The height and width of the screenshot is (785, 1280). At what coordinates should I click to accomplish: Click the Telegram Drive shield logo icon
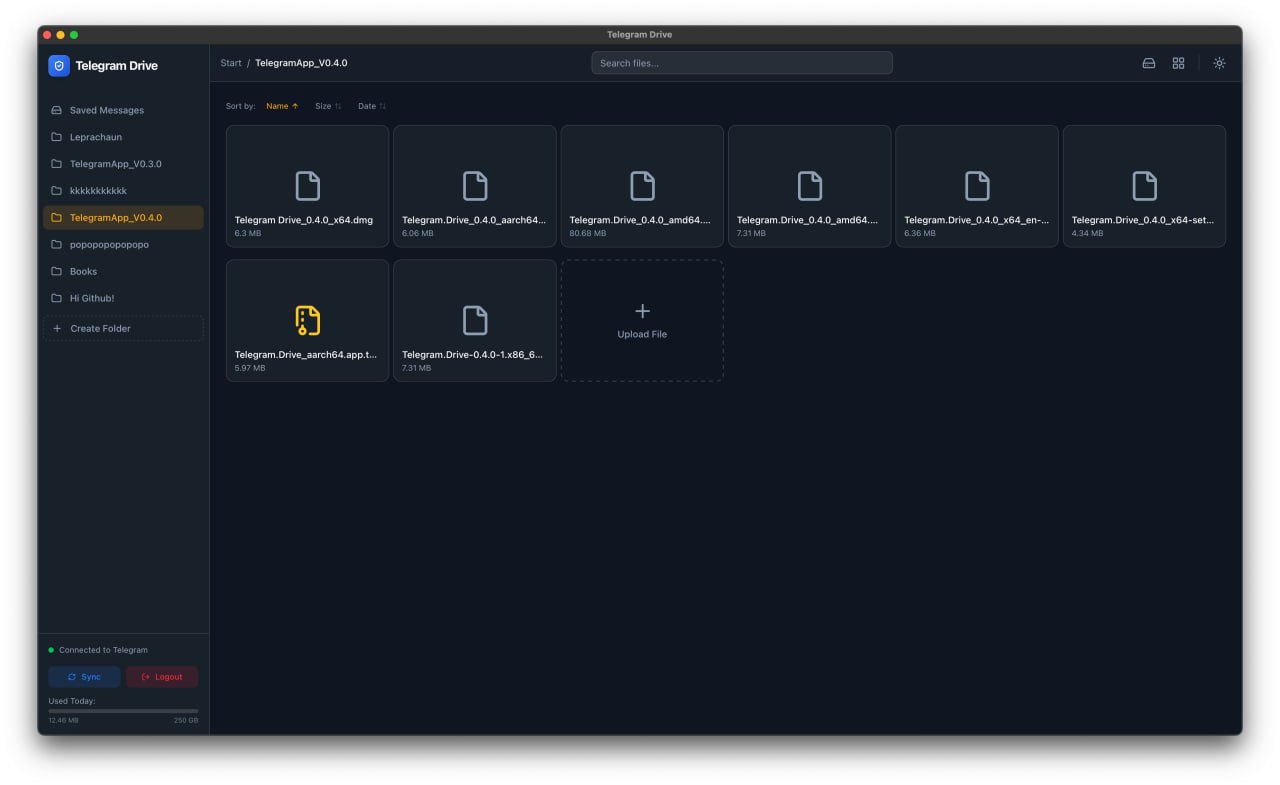click(x=59, y=66)
